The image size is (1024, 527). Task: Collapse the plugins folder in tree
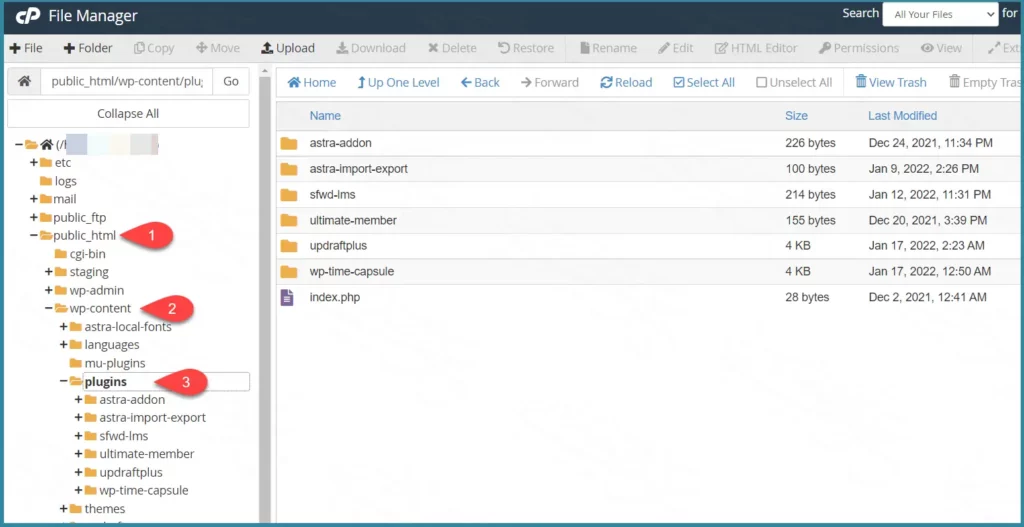click(64, 381)
